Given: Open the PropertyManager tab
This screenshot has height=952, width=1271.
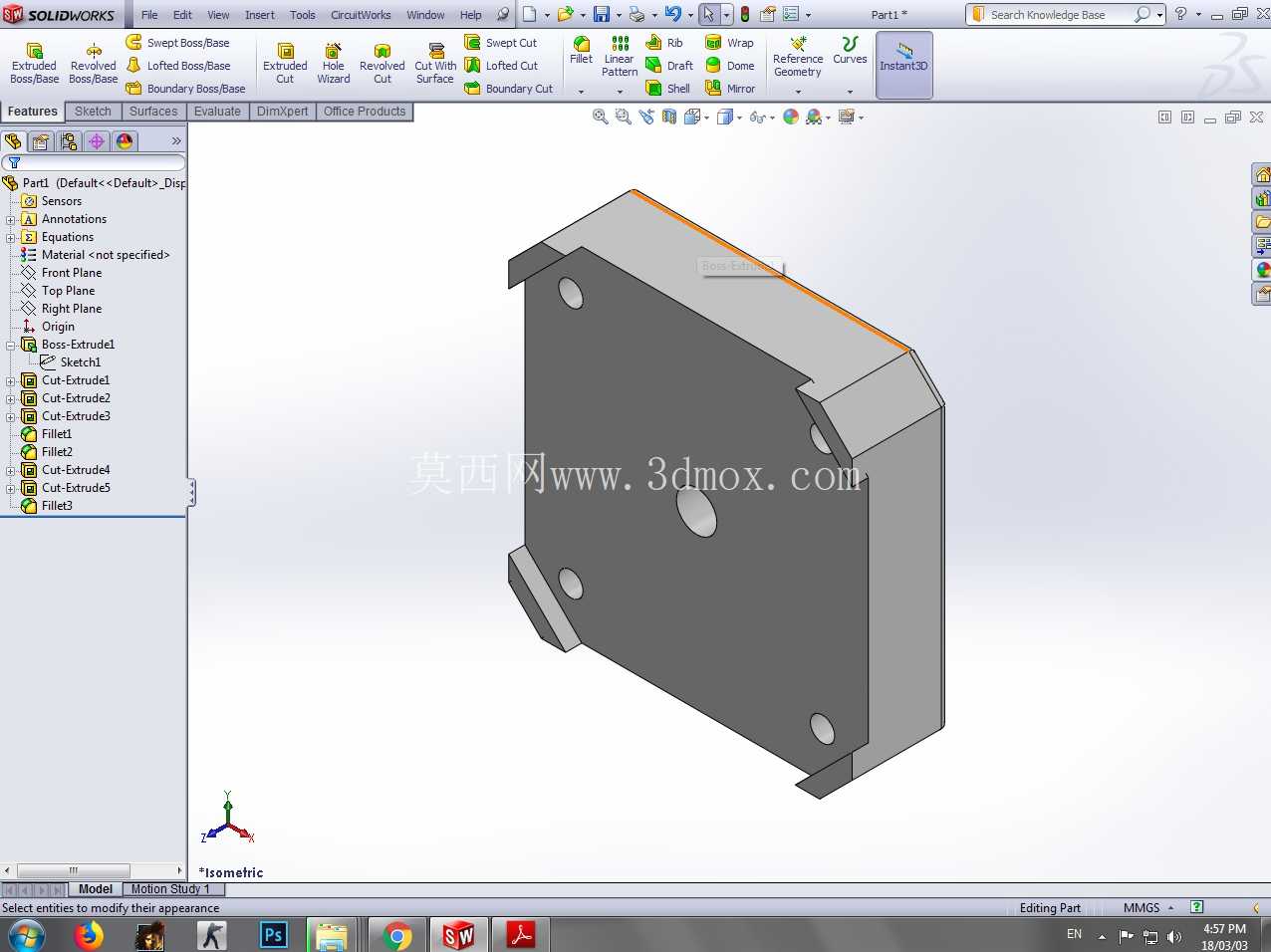Looking at the screenshot, I should [x=41, y=141].
